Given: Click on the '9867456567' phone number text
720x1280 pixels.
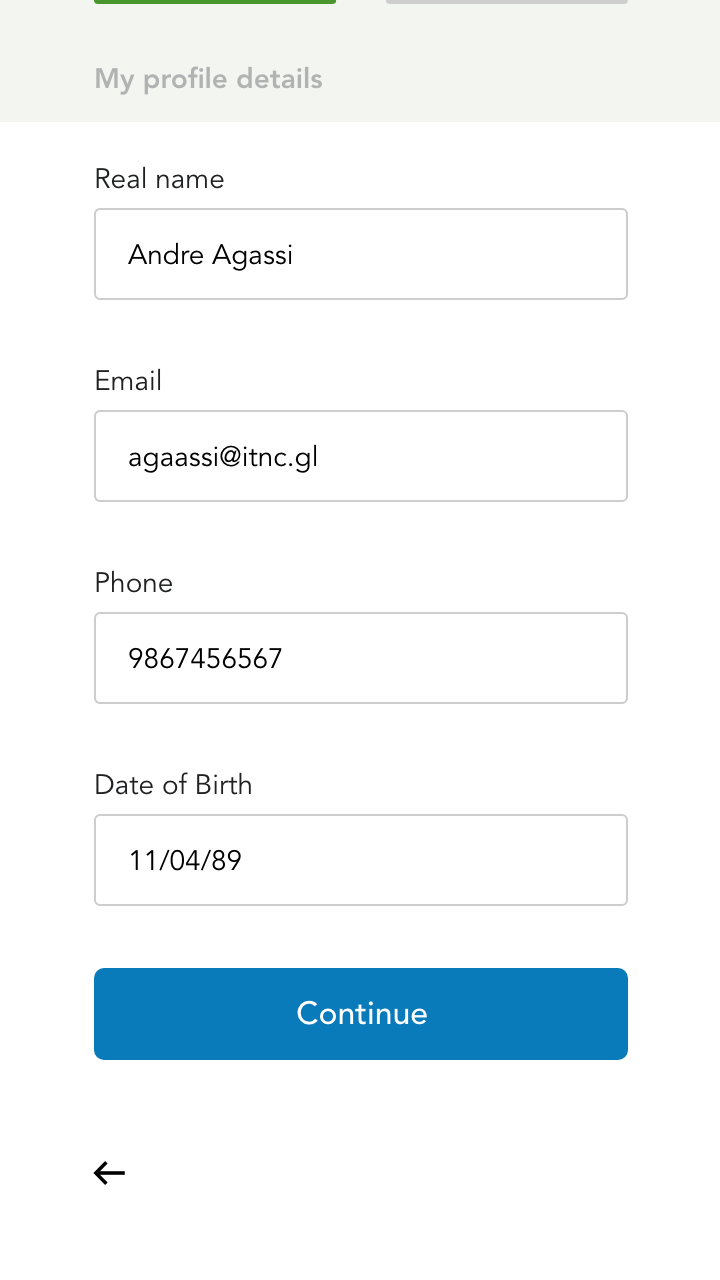Looking at the screenshot, I should tap(205, 659).
